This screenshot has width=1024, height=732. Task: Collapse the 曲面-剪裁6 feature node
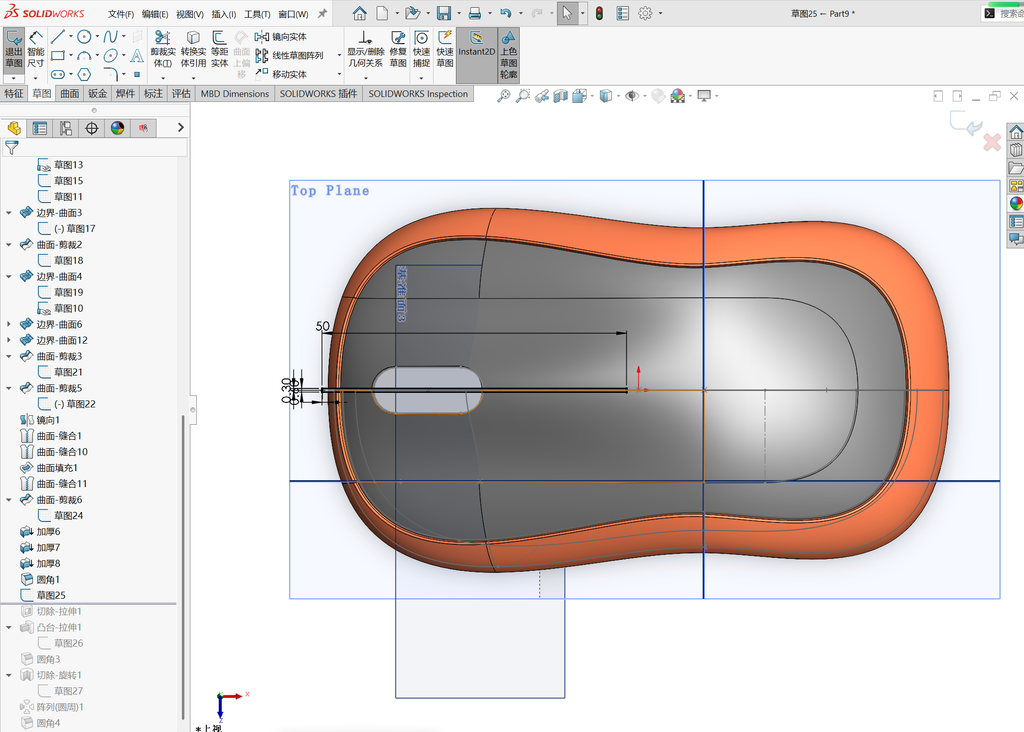8,500
